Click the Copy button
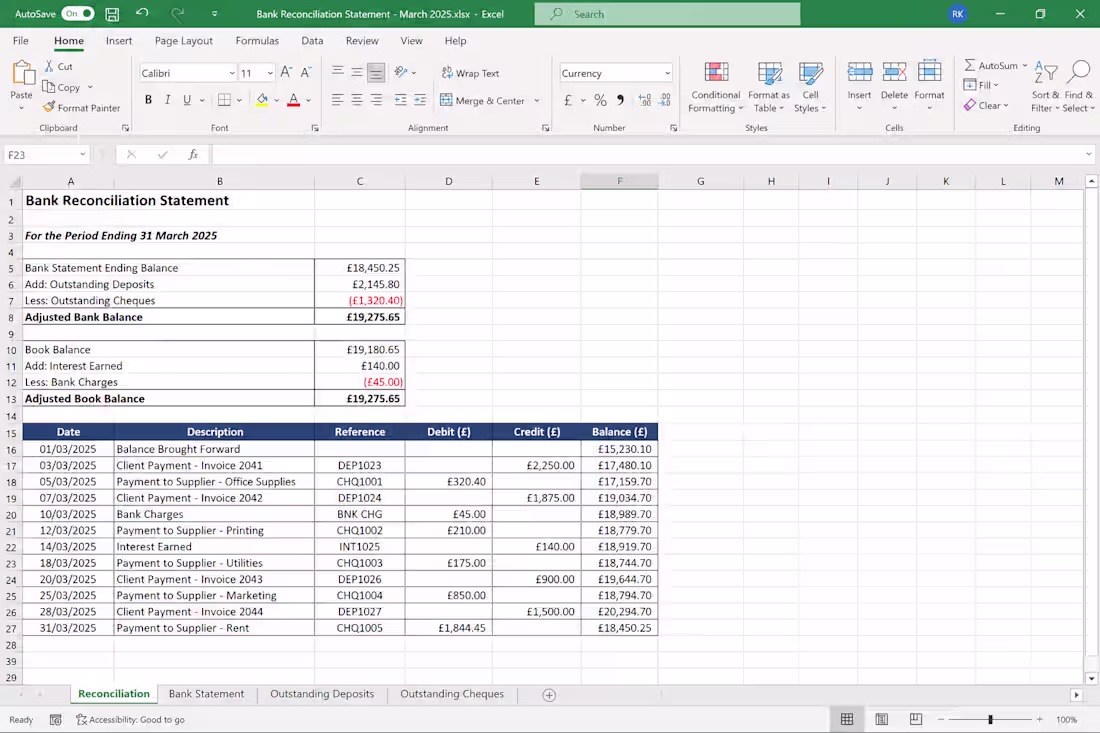Screen dimensions: 1100x733 click(62, 87)
